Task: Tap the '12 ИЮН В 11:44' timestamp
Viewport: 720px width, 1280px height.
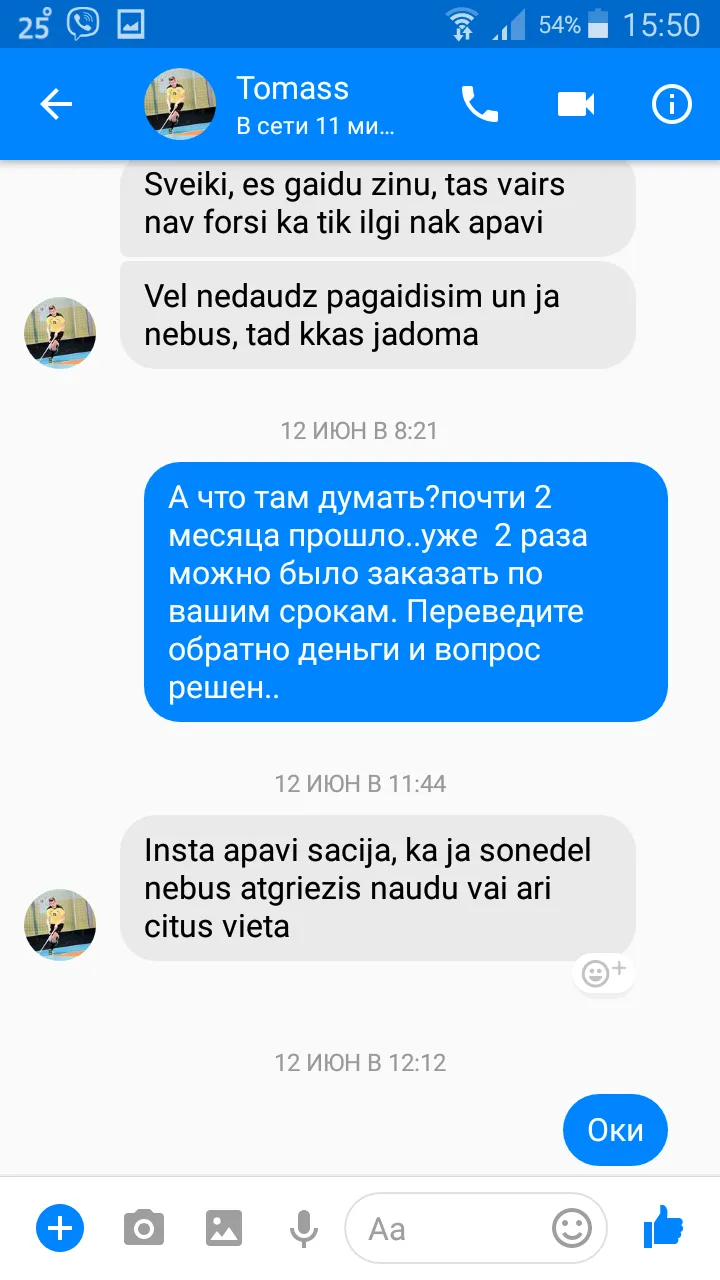Action: (360, 783)
